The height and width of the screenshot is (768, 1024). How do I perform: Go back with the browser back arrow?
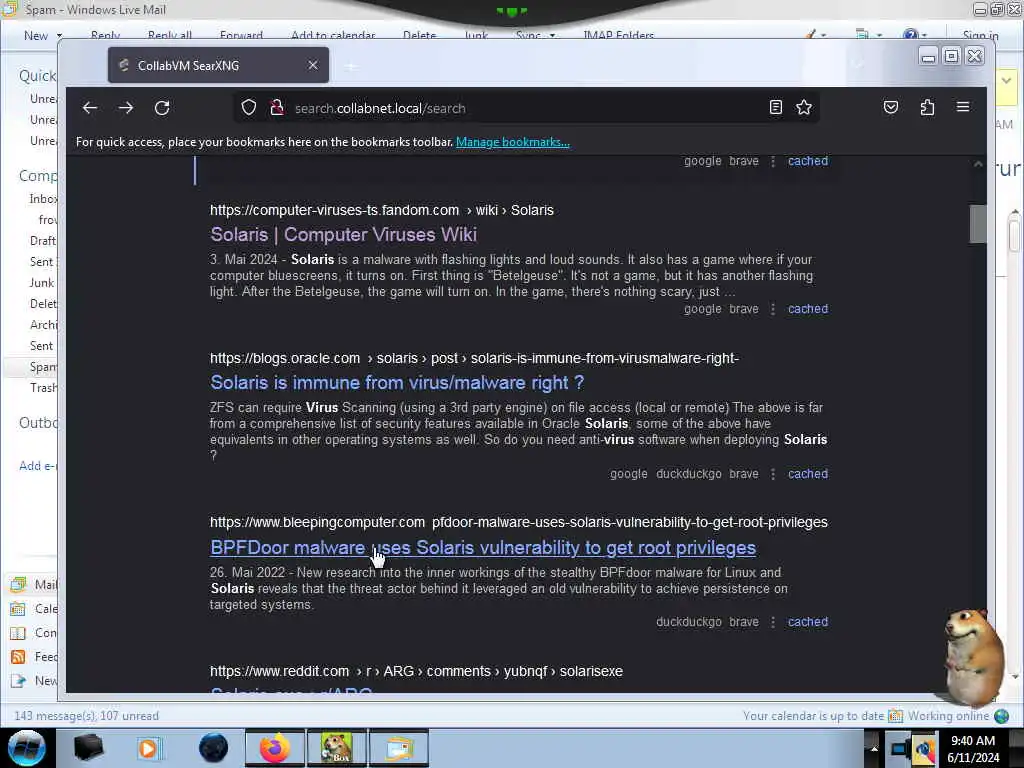(x=90, y=108)
